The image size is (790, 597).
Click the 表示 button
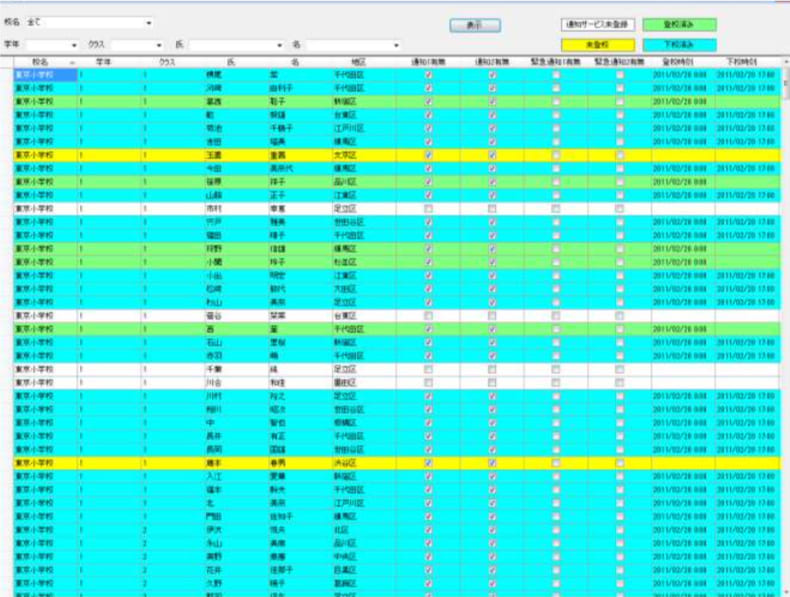coord(475,26)
